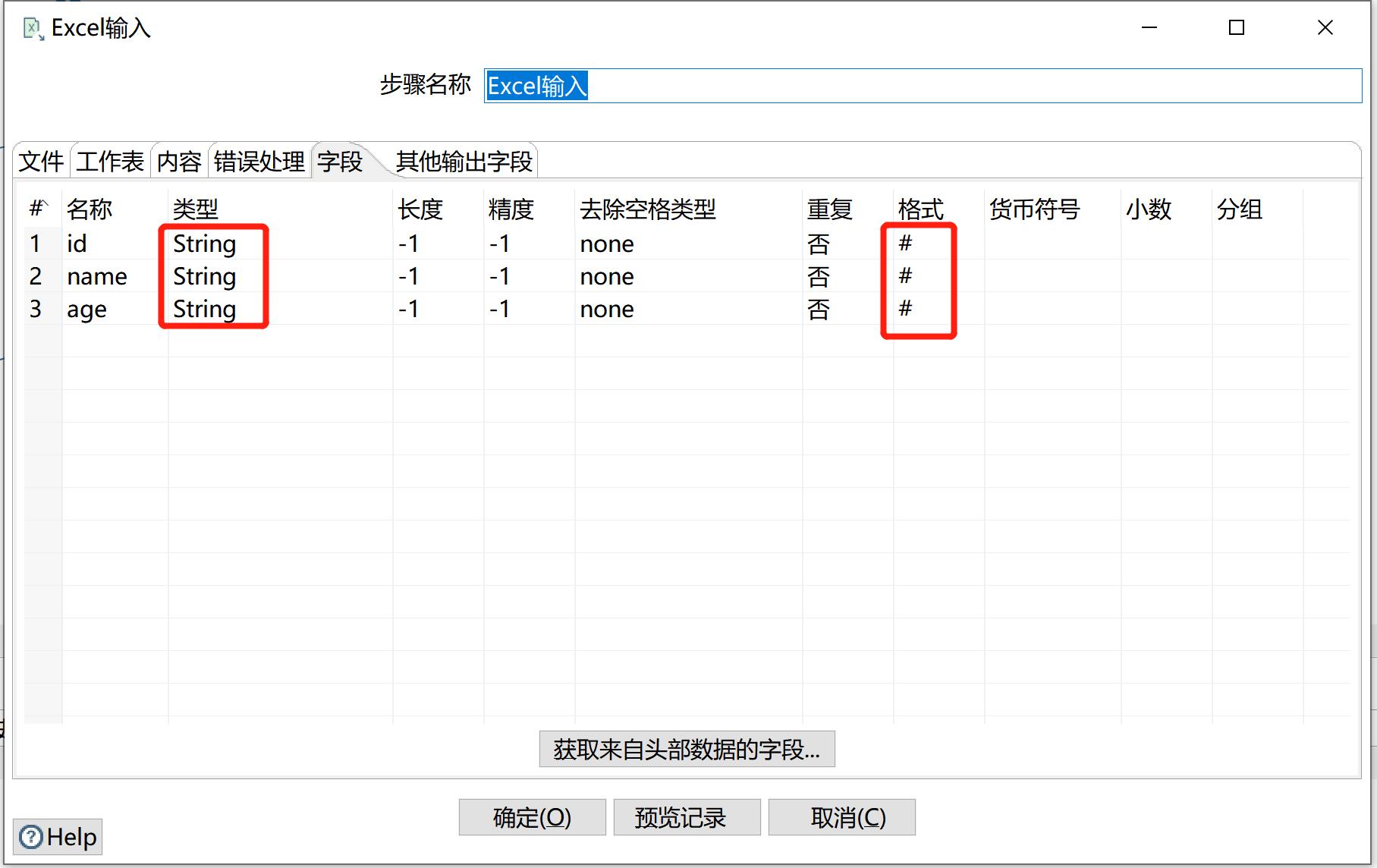This screenshot has height=868, width=1377.
Task: Cancel with the 取消(C) button
Action: click(x=841, y=817)
